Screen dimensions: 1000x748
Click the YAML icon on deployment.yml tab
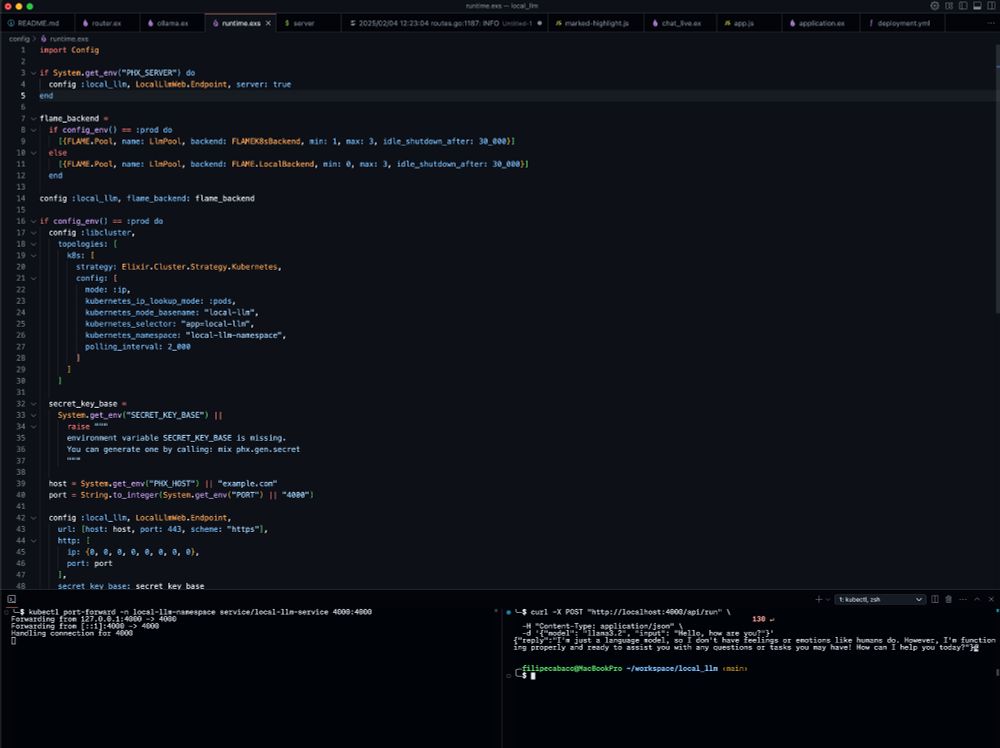point(871,23)
